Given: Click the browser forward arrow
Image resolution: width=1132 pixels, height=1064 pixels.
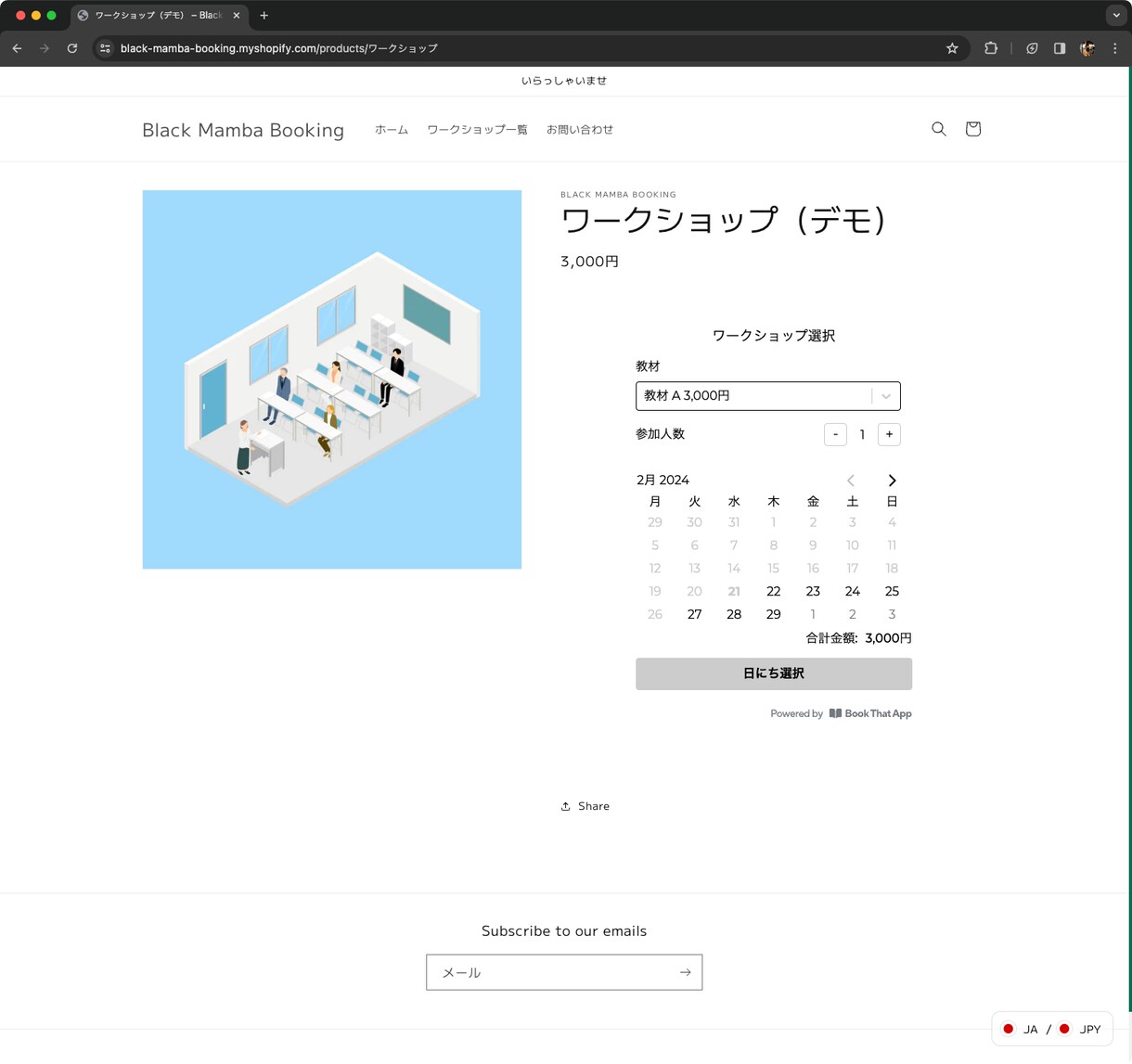Looking at the screenshot, I should (x=44, y=48).
